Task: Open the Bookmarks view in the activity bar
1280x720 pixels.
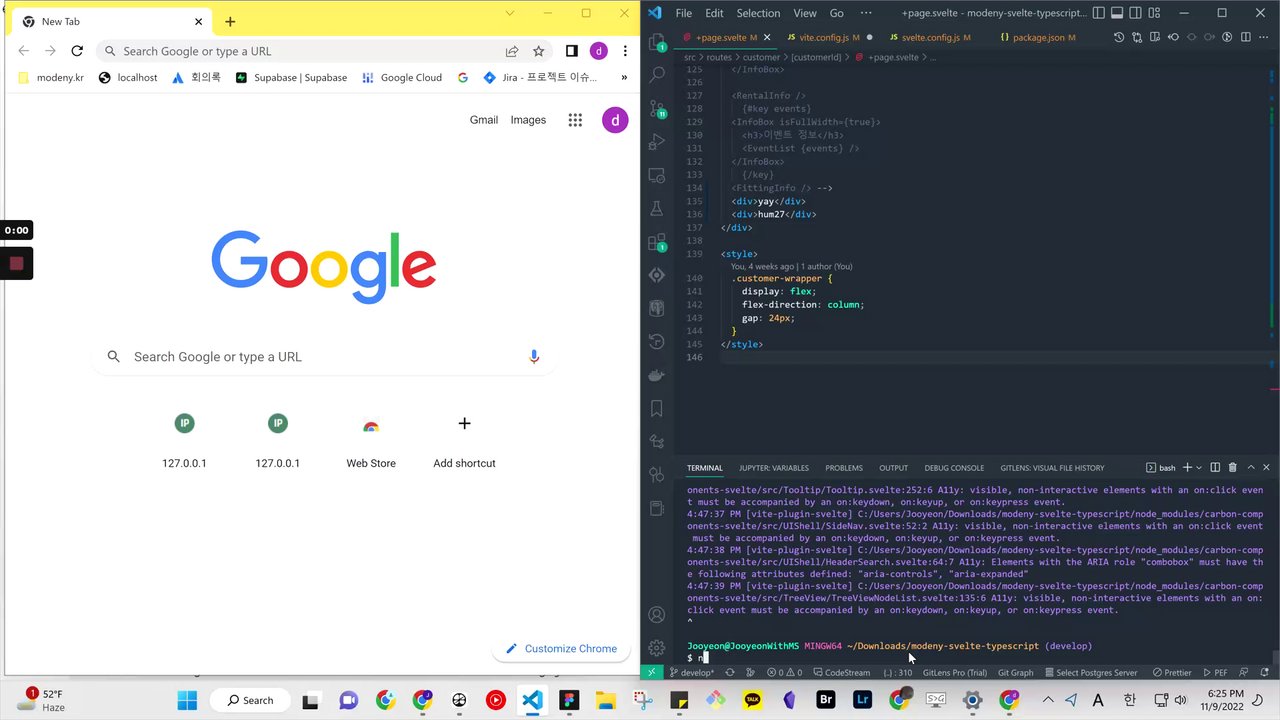Action: coord(657,408)
